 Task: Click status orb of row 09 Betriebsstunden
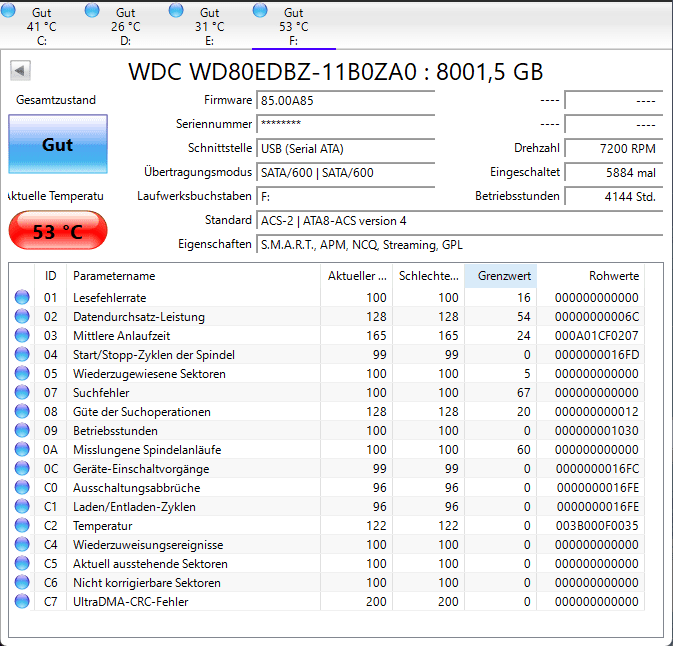(22, 430)
